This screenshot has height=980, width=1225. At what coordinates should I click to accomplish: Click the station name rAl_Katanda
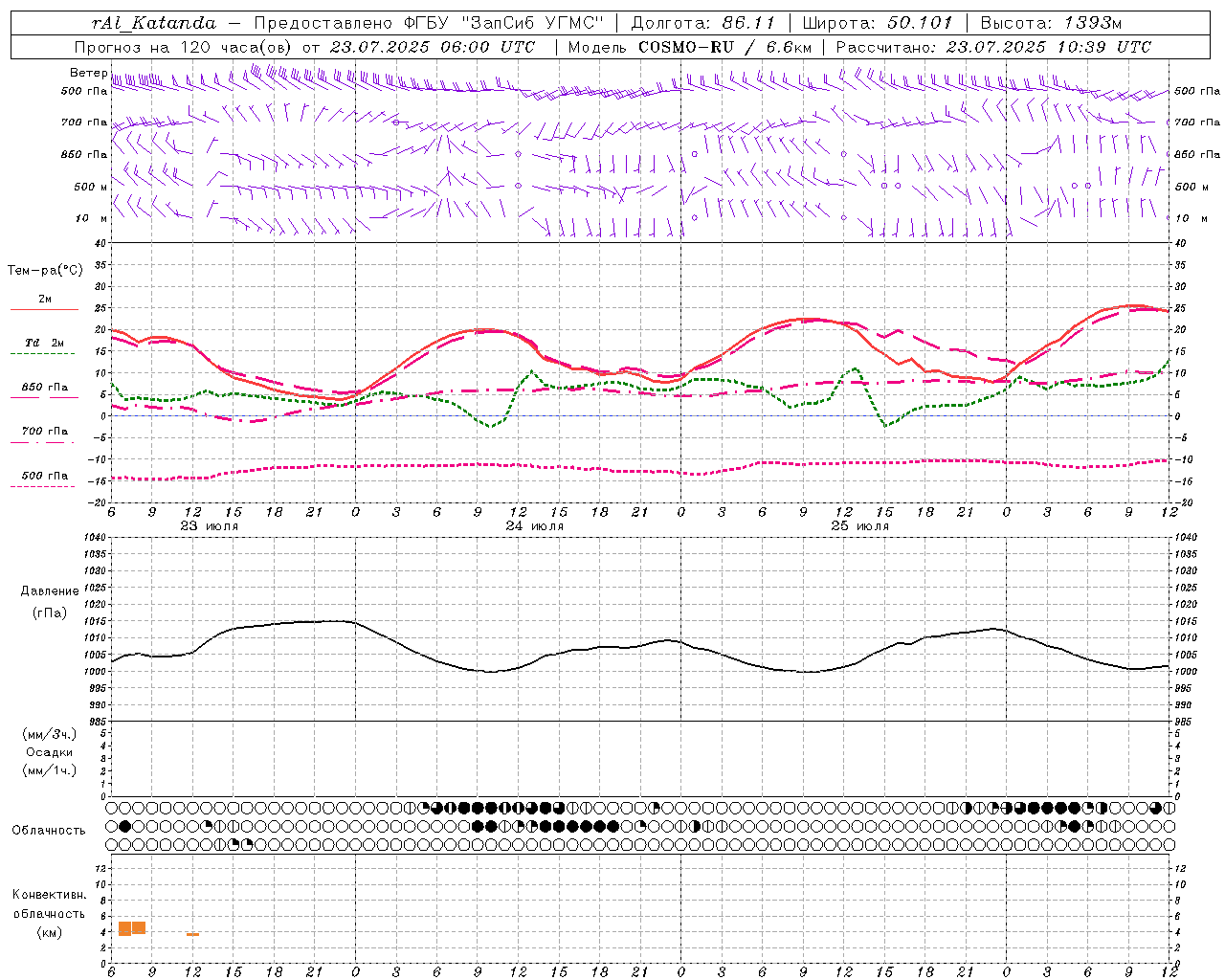(154, 23)
